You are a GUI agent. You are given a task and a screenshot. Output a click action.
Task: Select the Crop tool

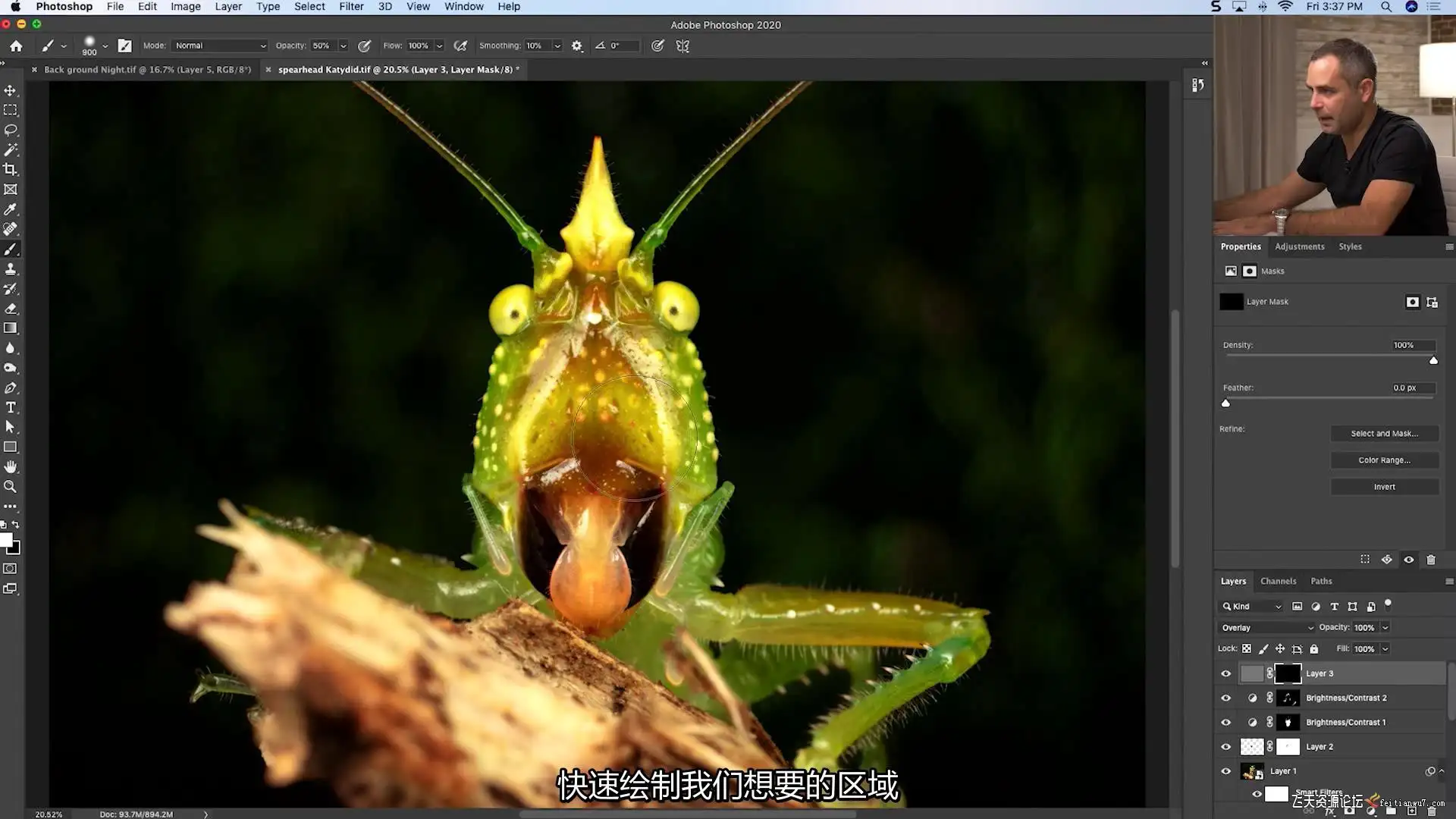(11, 169)
